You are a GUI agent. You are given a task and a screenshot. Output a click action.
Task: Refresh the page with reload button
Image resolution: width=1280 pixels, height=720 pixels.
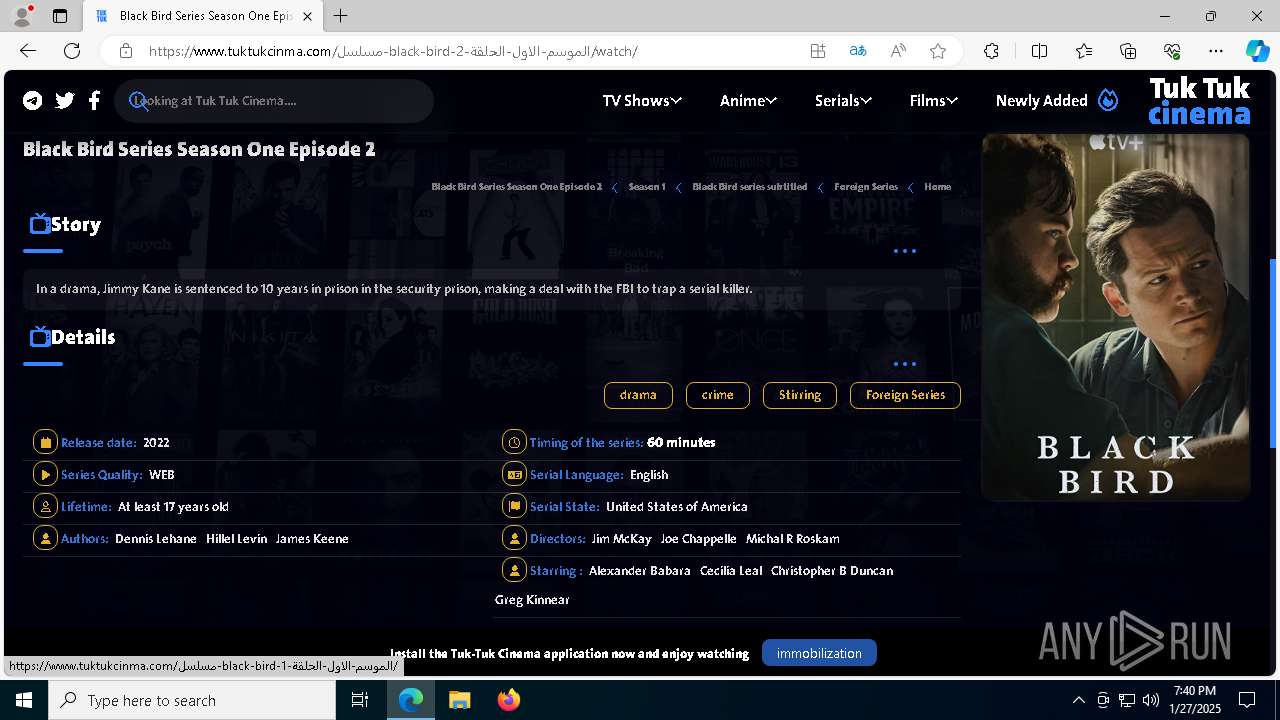[x=72, y=51]
